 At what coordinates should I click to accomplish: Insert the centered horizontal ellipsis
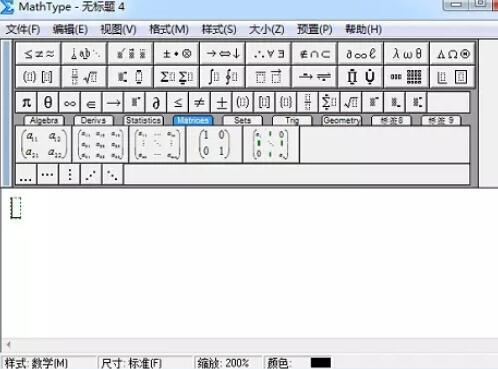48,174
